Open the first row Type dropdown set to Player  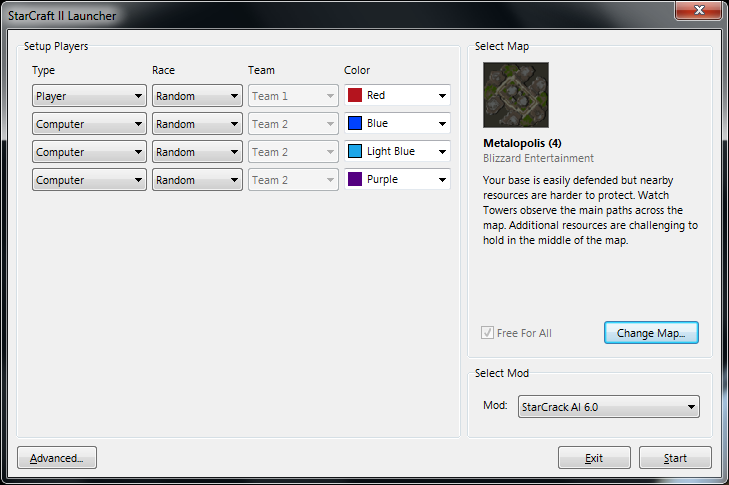[89, 96]
